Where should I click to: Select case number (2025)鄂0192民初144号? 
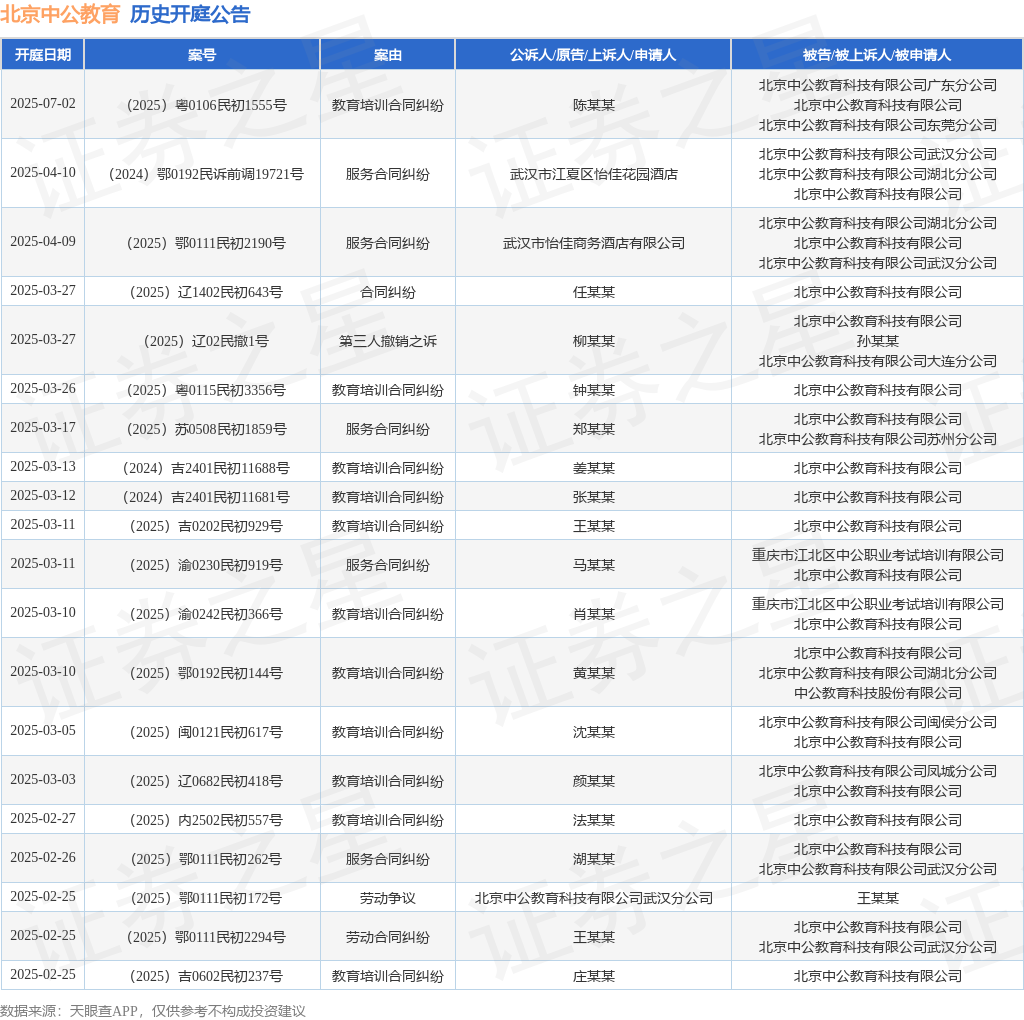click(x=206, y=673)
